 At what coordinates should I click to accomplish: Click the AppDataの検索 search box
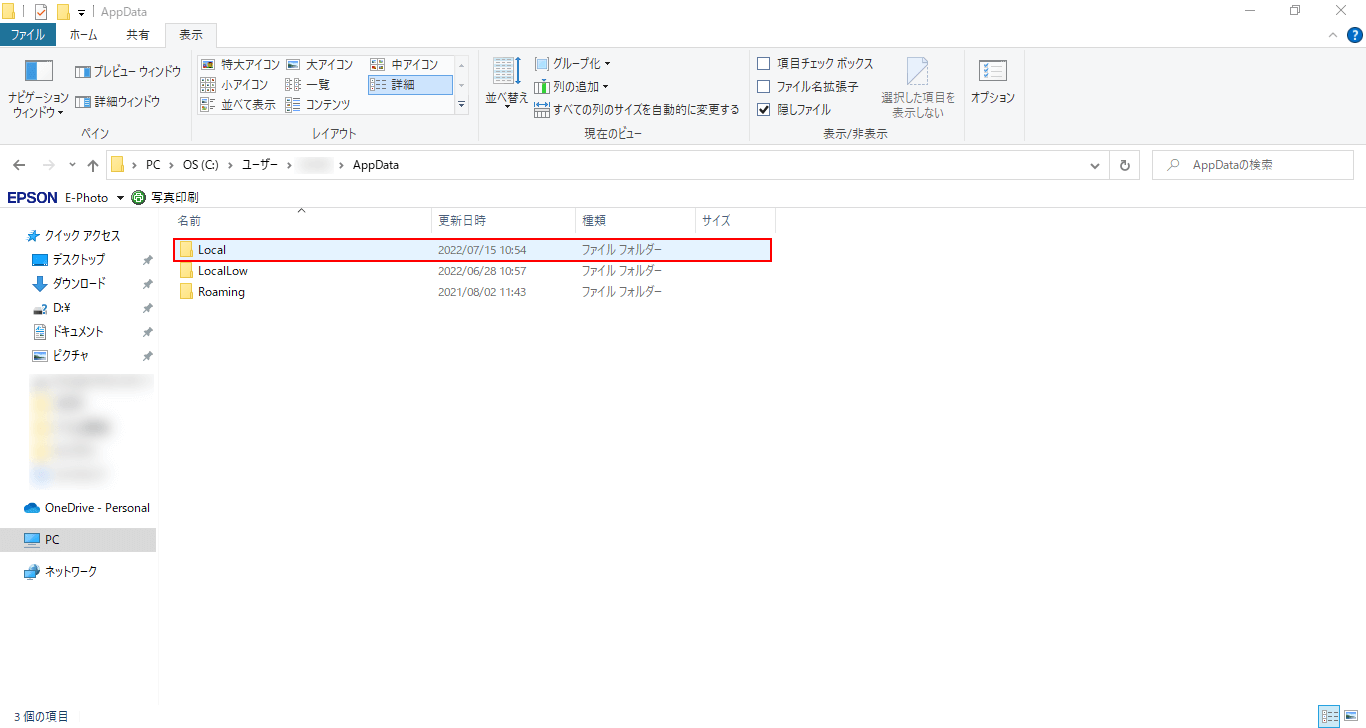click(x=1253, y=165)
